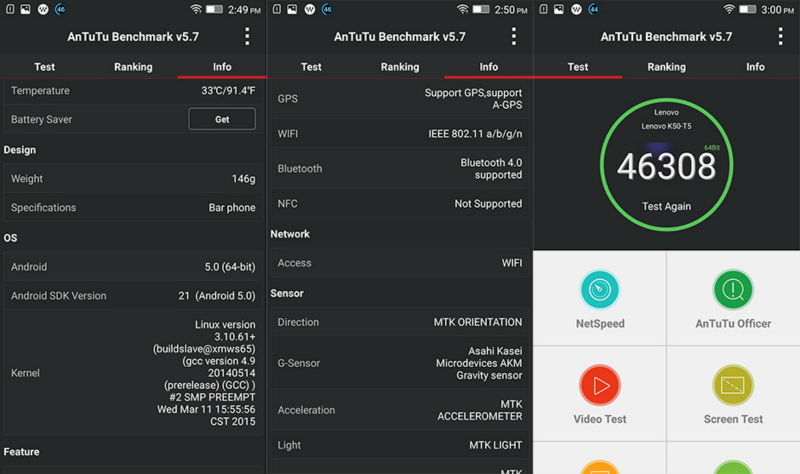This screenshot has width=800, height=474.
Task: Tap the 64Bit label beside the score
Action: click(712, 147)
